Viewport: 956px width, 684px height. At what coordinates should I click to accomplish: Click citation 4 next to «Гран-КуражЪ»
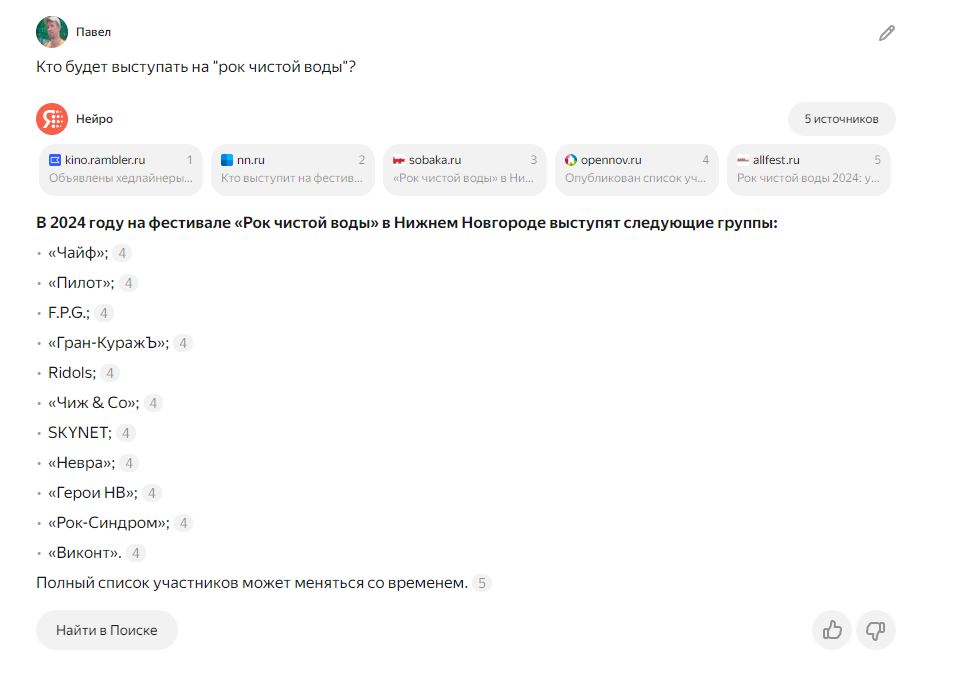(183, 343)
